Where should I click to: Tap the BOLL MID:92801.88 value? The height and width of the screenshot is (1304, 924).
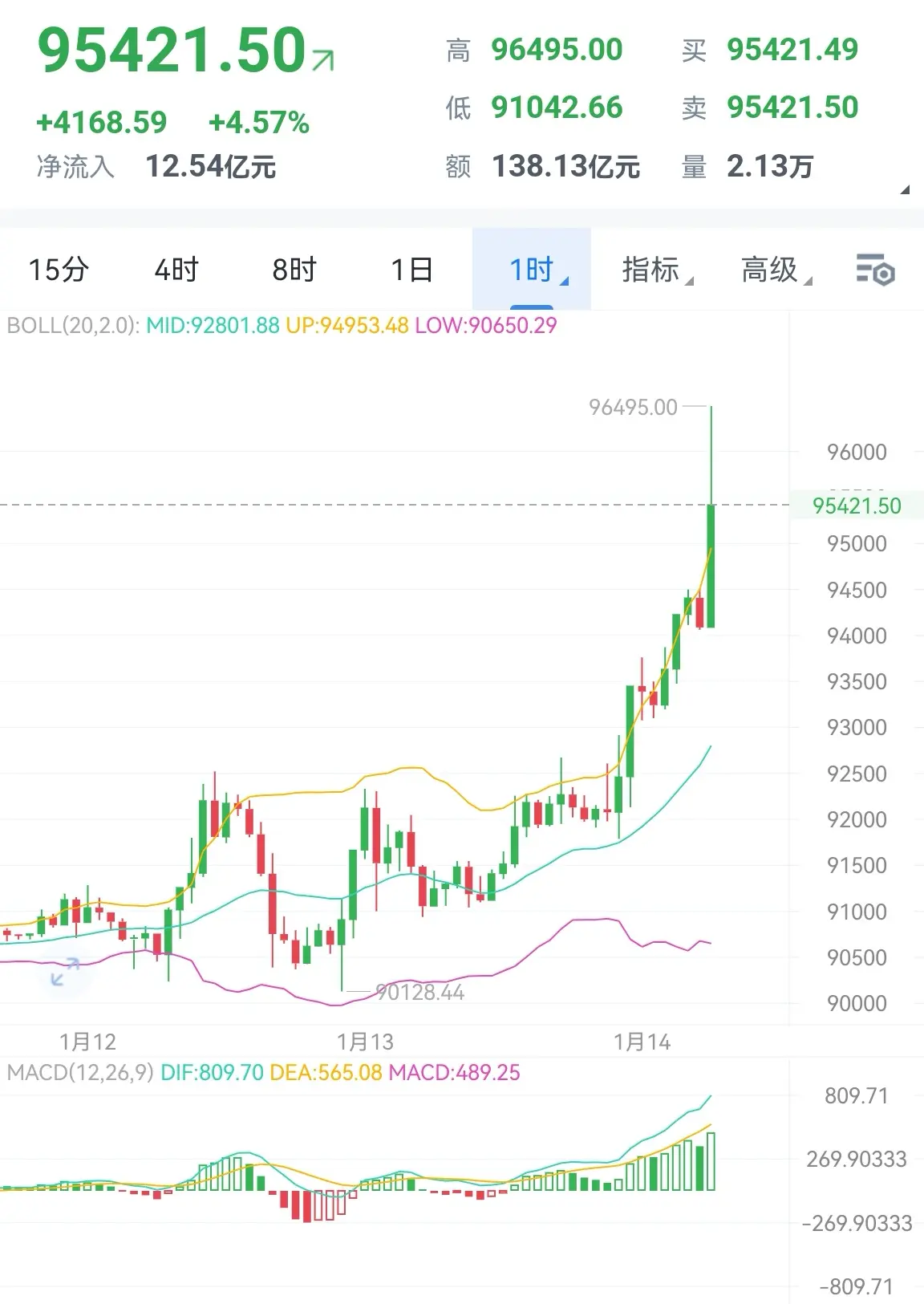pos(213,326)
